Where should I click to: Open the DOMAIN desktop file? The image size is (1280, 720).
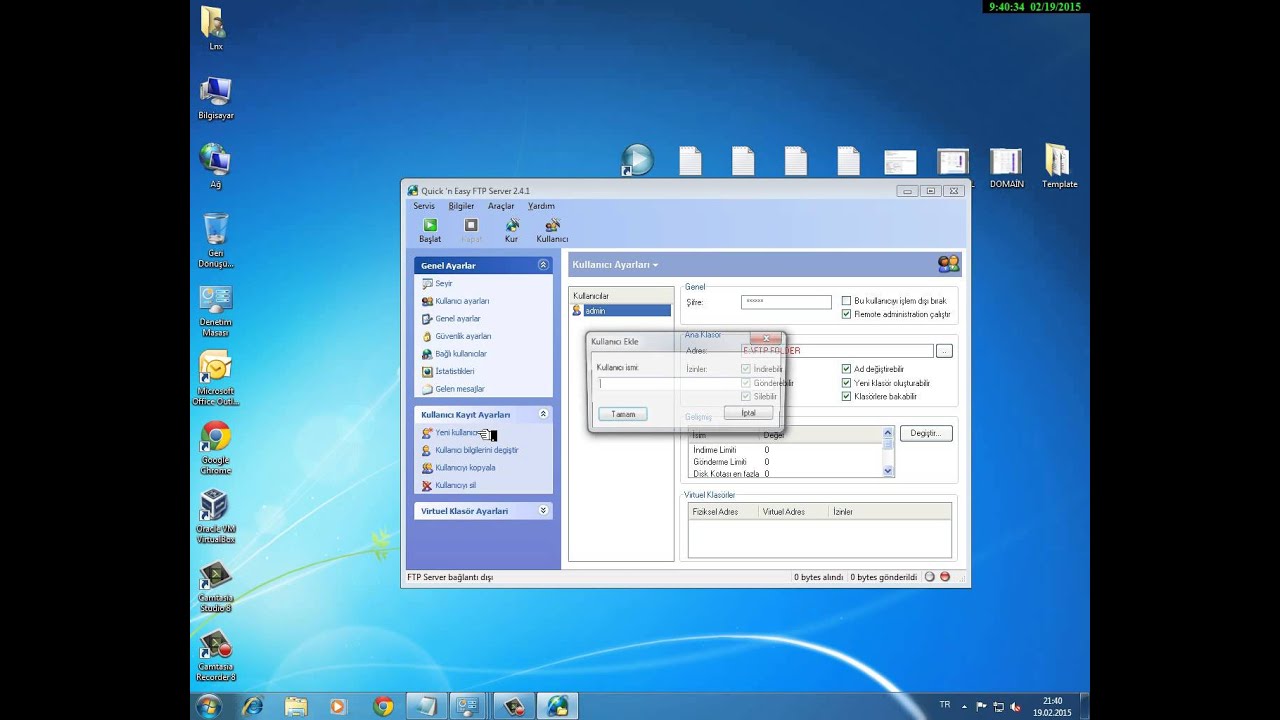(1006, 167)
